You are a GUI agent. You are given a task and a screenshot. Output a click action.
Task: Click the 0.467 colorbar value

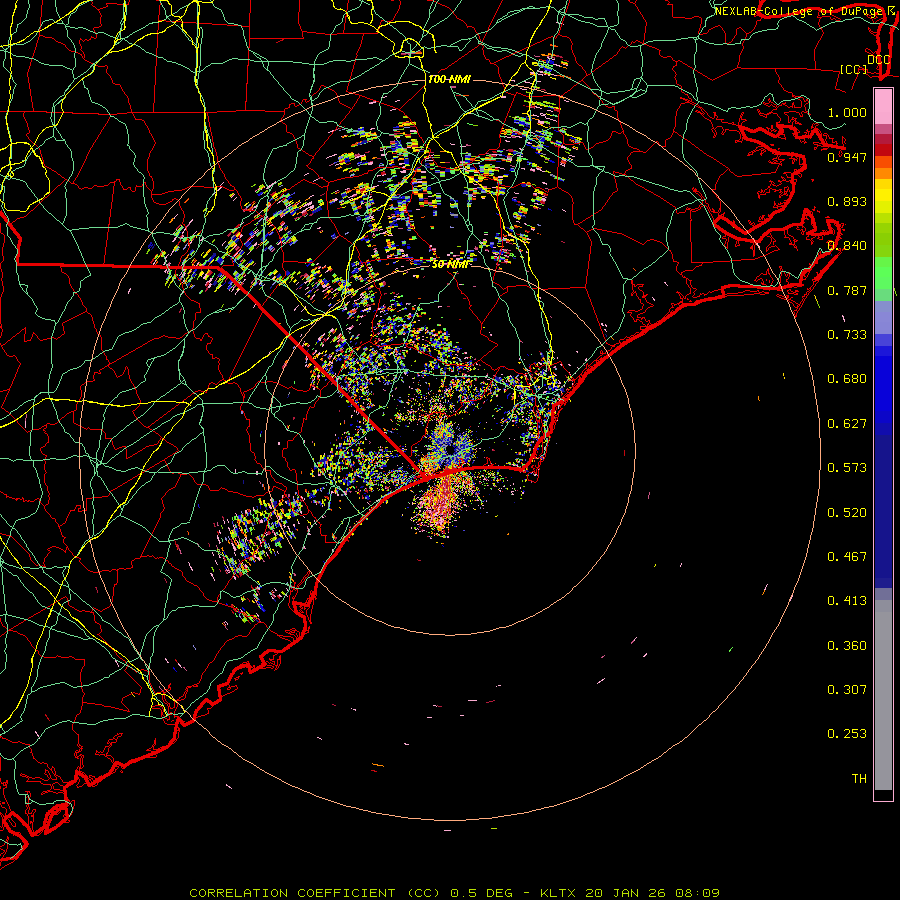[x=847, y=556]
